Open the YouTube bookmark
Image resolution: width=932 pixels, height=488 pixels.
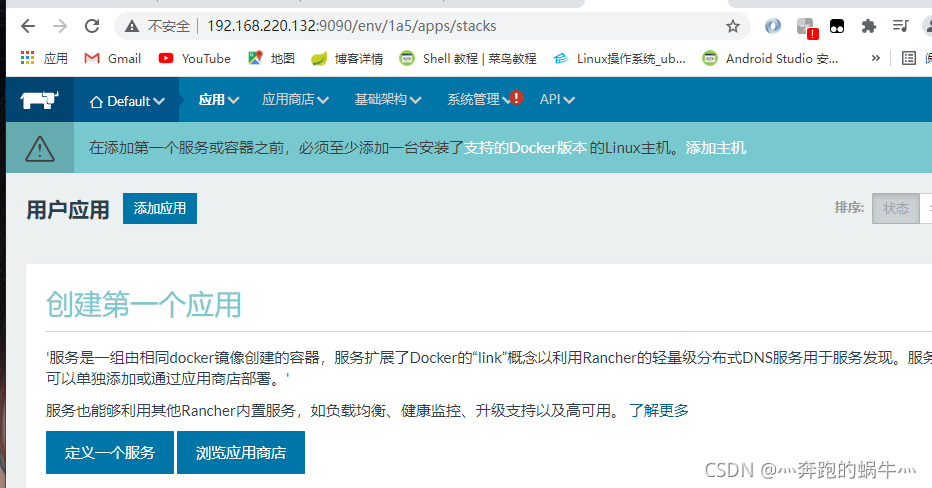(195, 58)
